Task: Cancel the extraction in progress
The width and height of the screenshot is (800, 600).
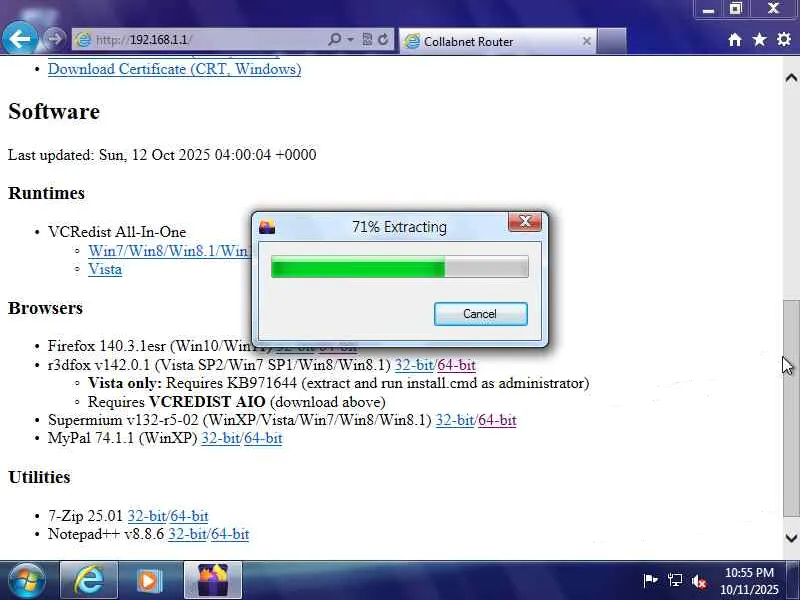Action: point(481,314)
